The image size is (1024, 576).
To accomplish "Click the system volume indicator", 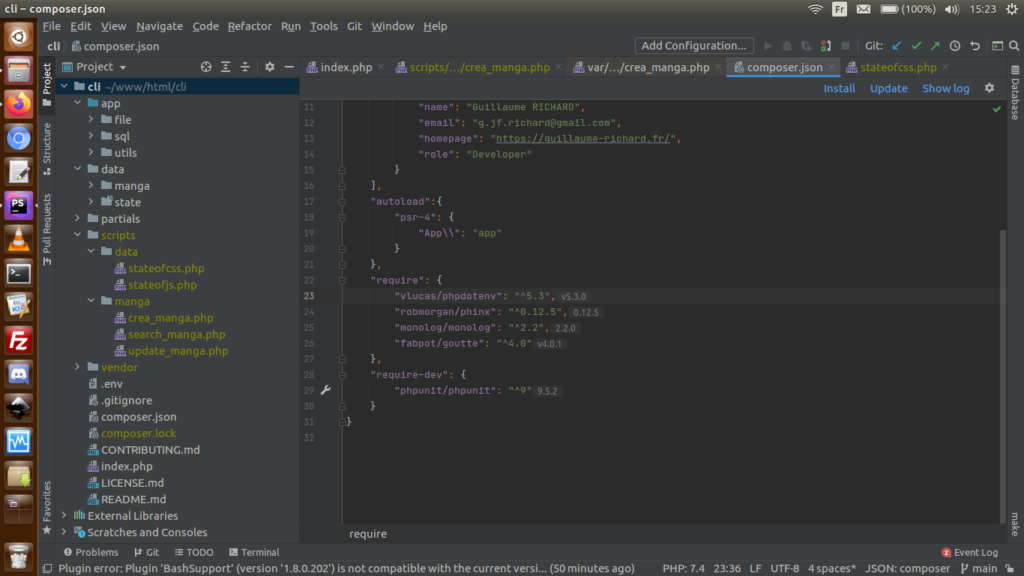I will 952,9.
